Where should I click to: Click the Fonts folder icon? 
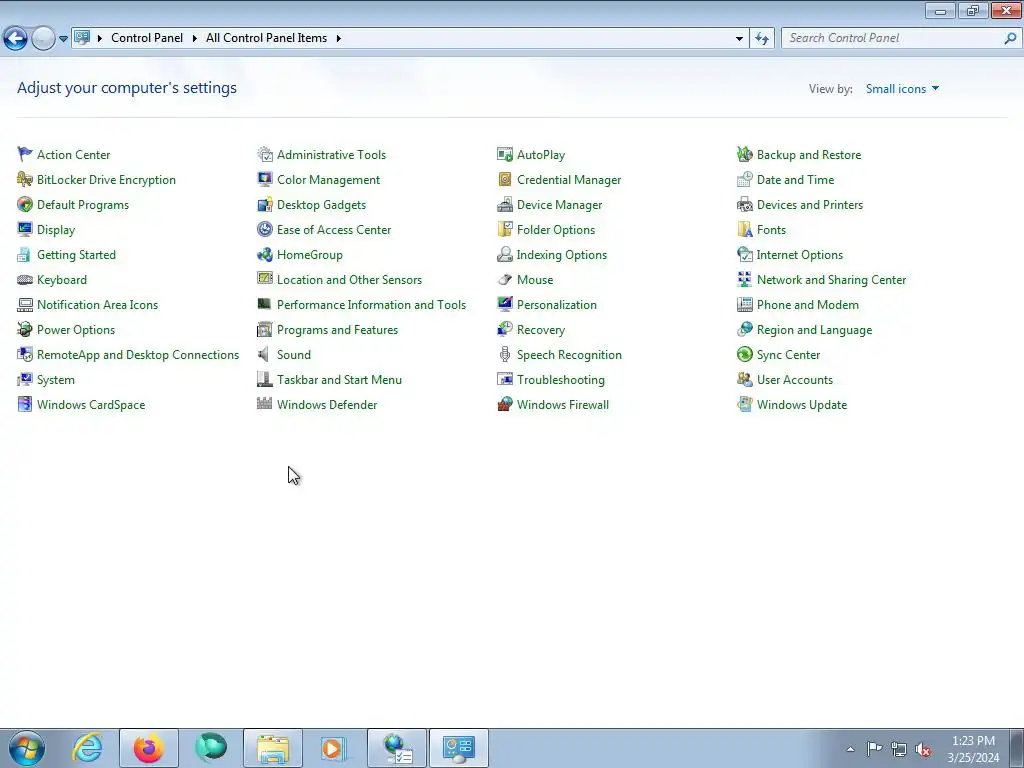point(744,229)
